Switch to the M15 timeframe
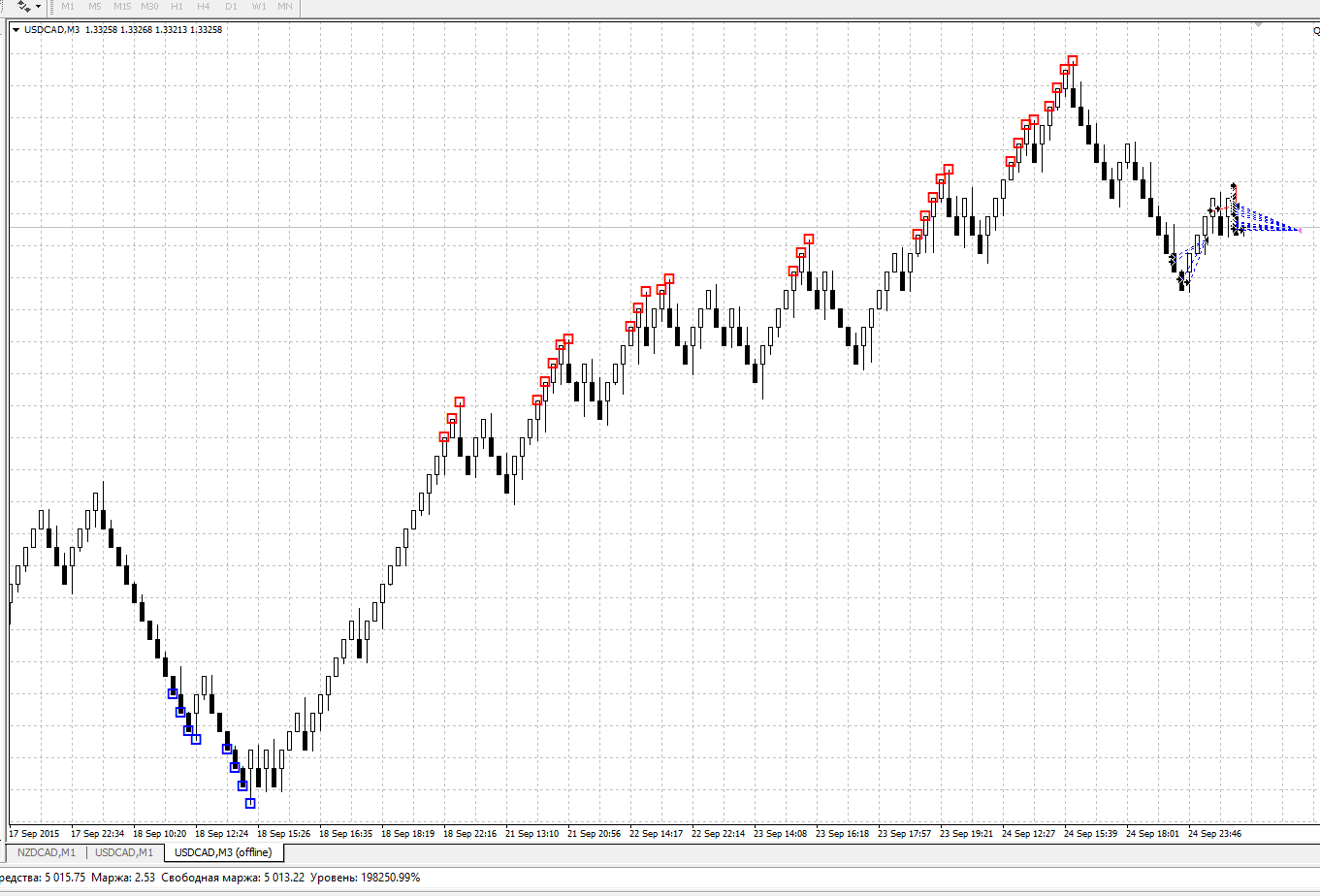Viewport: 1320px width, 896px height. click(122, 6)
